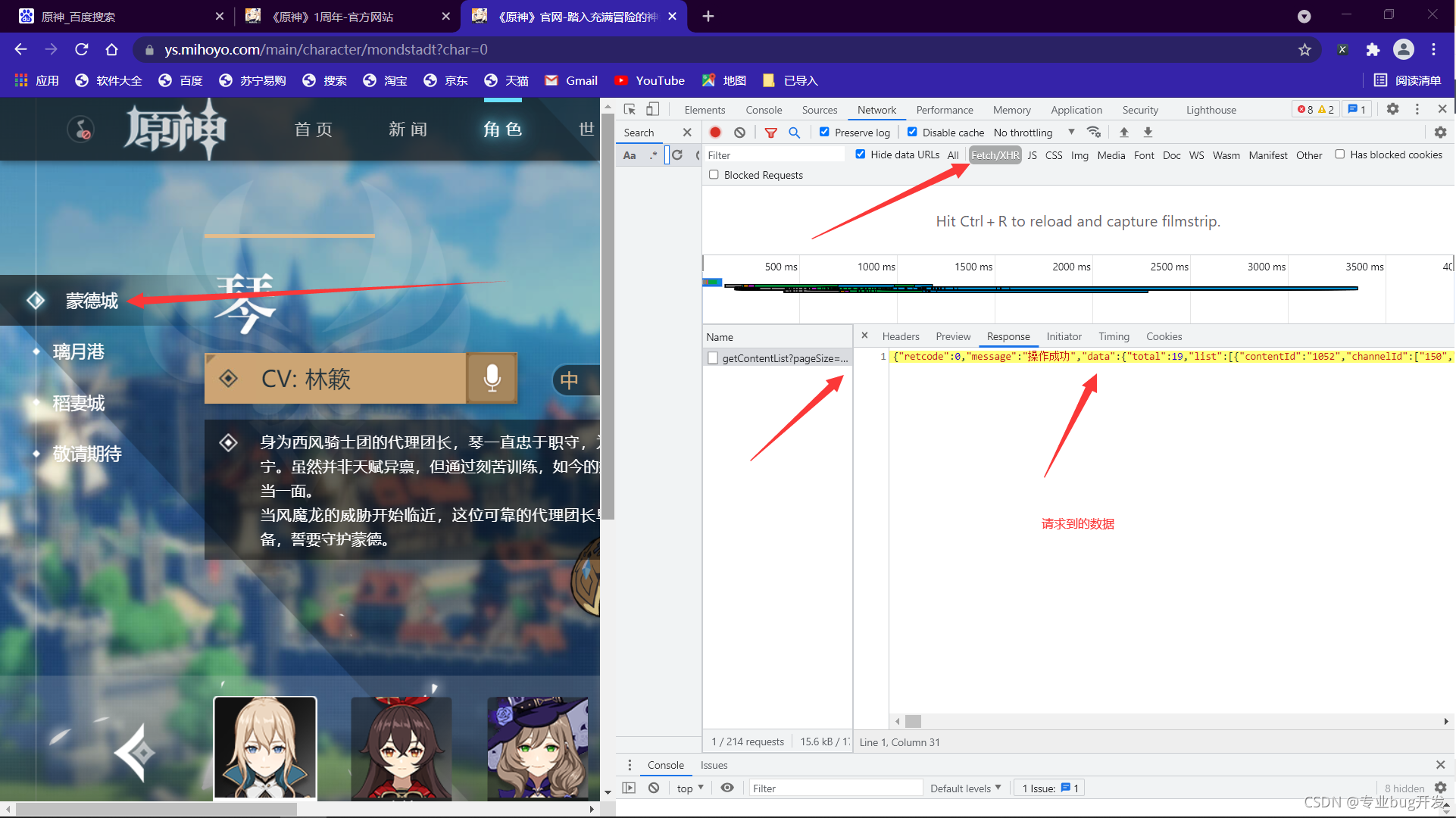This screenshot has width=1456, height=818.
Task: Click the Settings gear icon in DevTools
Action: click(1392, 109)
